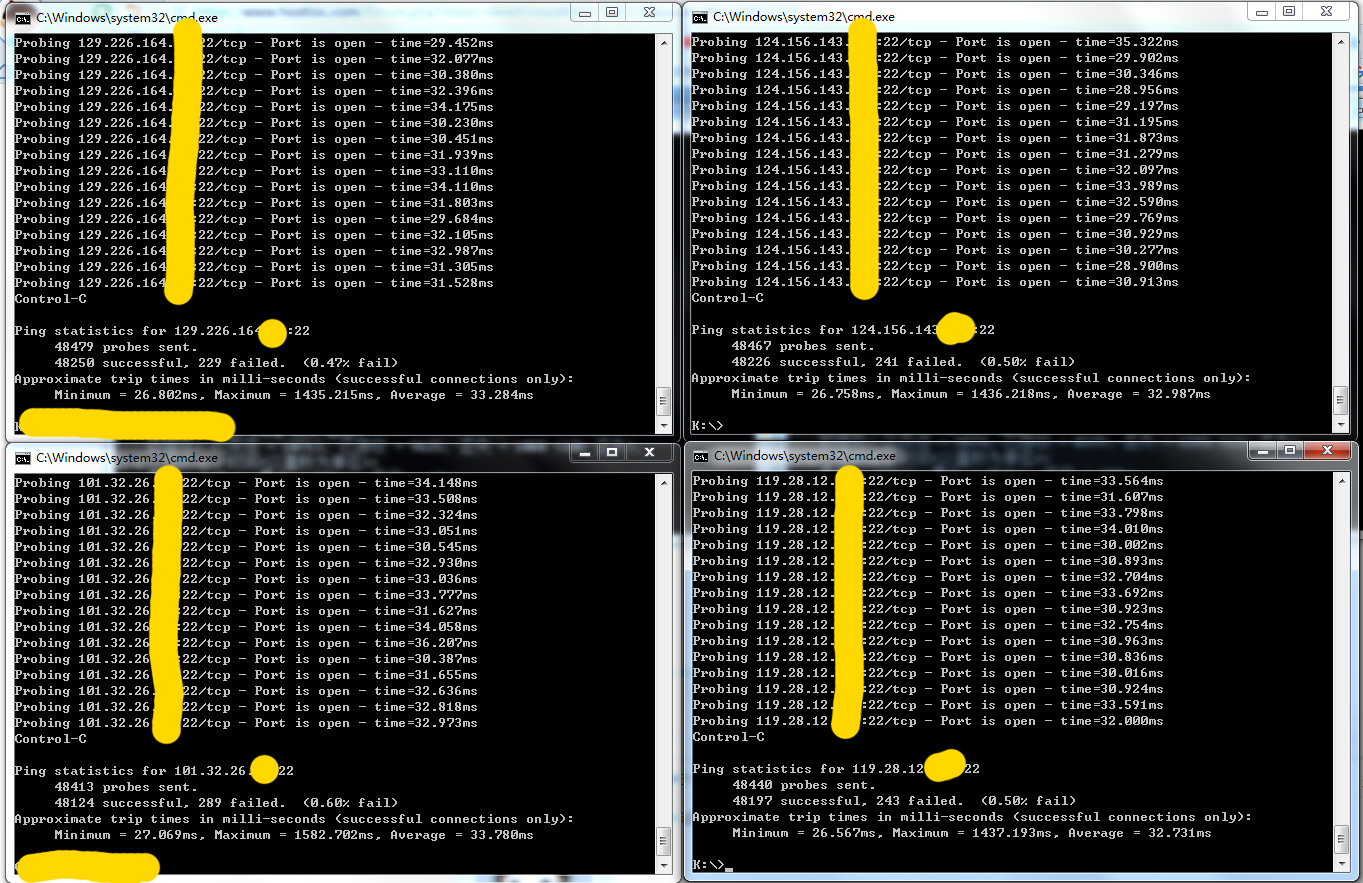Click scrollbar thumb in 129.226.164 window
1363x883 pixels.
point(662,401)
